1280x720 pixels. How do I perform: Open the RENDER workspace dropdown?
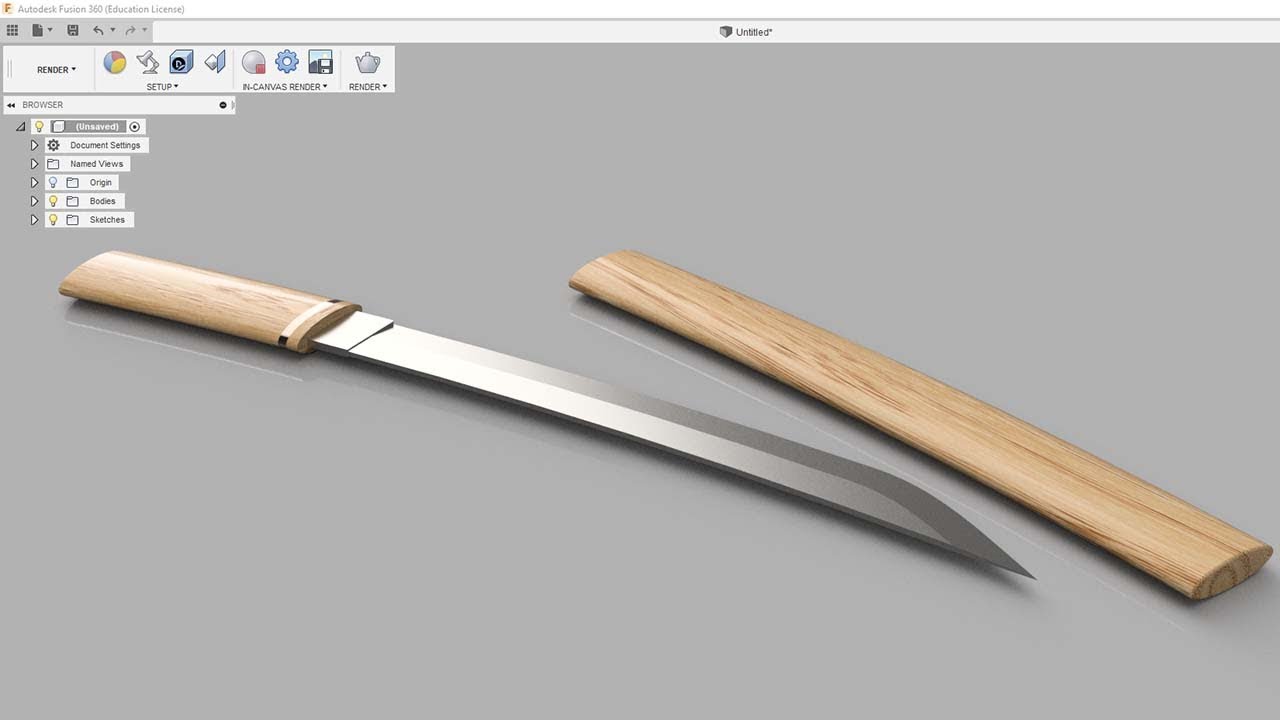pos(56,70)
